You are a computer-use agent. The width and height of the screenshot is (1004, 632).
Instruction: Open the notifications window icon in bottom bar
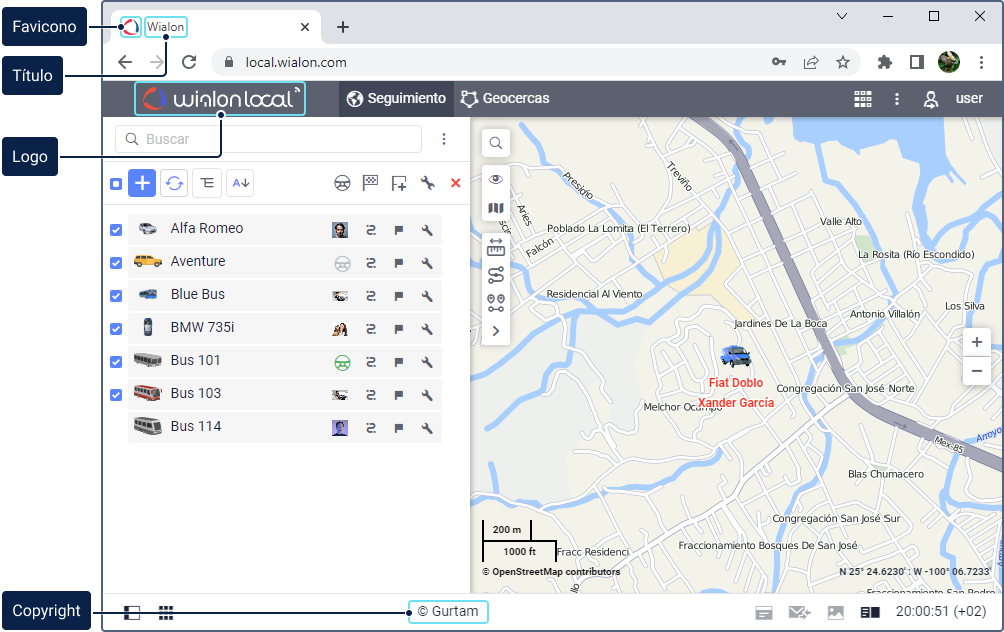click(763, 613)
